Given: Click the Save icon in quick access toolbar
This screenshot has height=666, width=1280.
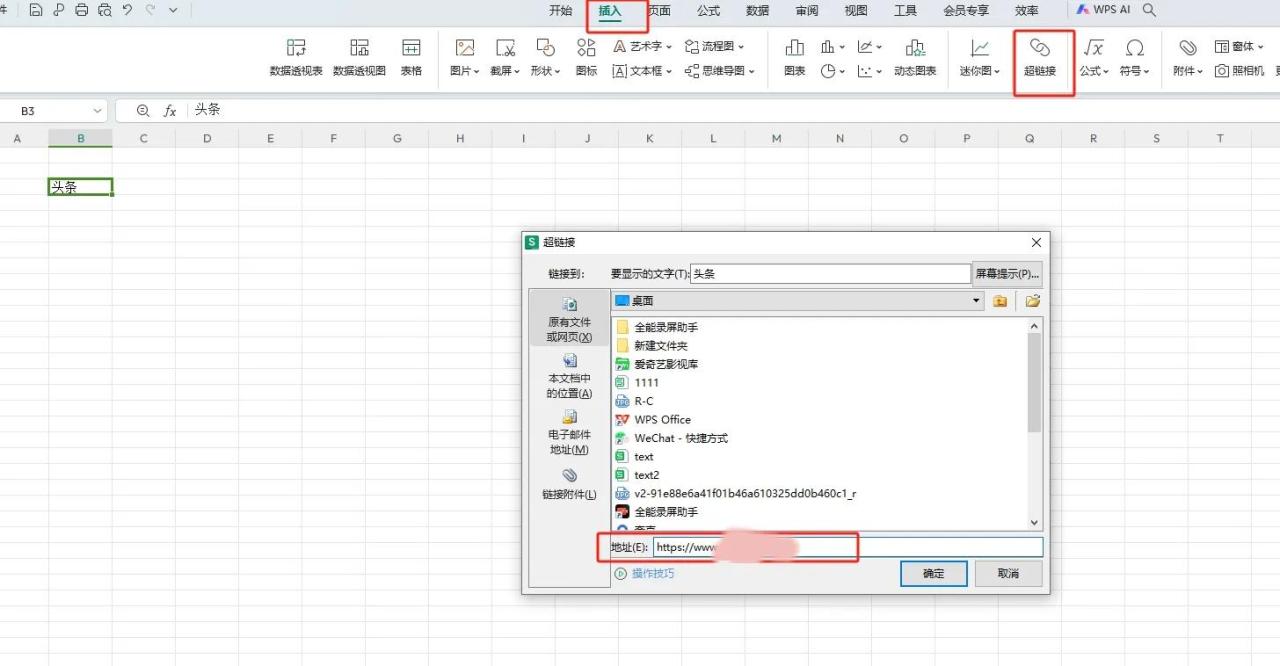Looking at the screenshot, I should point(36,10).
